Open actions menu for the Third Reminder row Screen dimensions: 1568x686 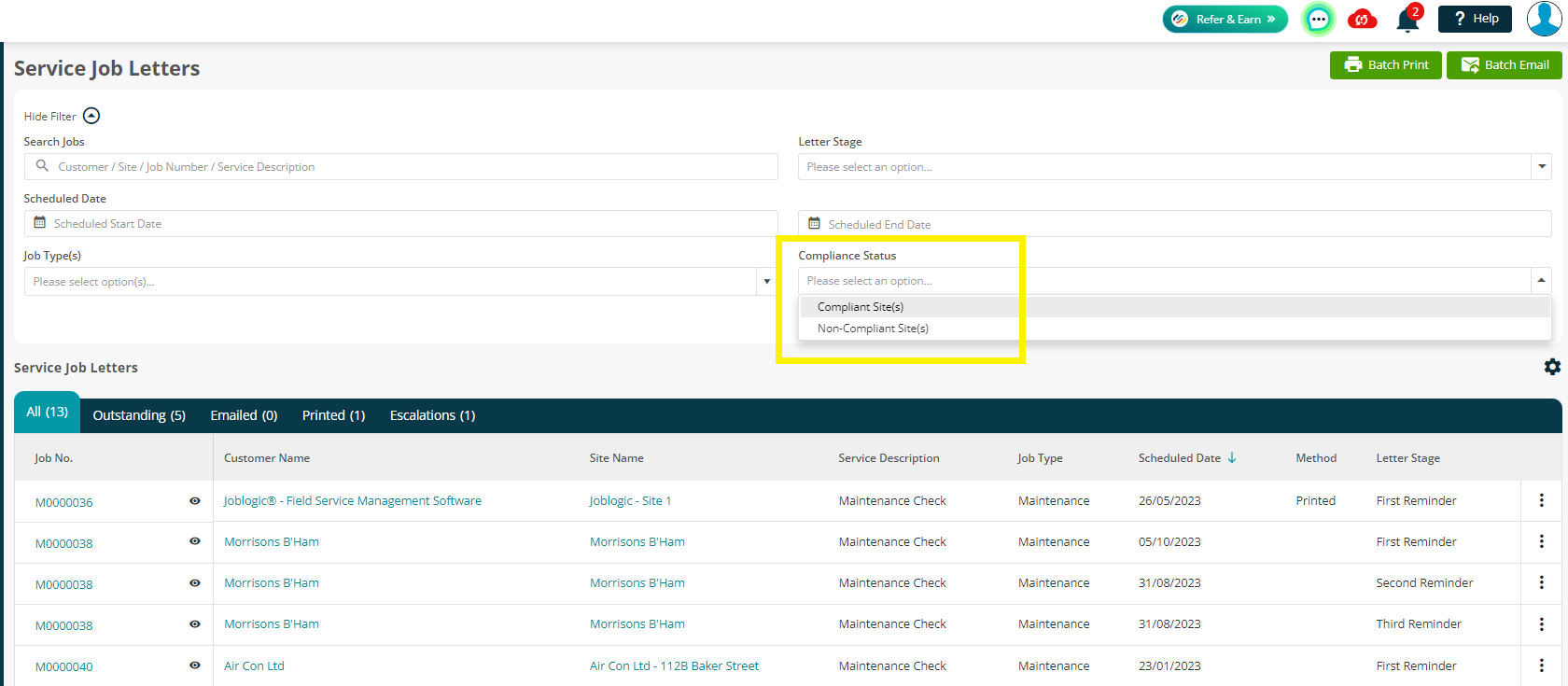[1541, 623]
